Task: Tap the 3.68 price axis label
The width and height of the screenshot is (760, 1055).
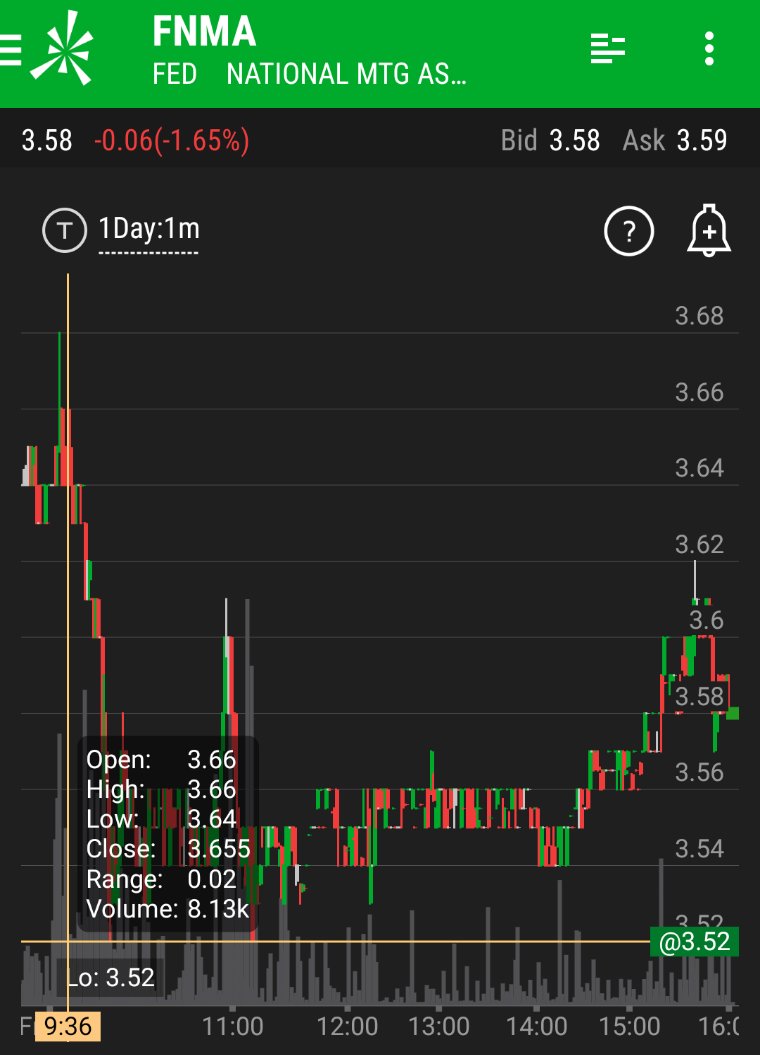Action: point(699,316)
